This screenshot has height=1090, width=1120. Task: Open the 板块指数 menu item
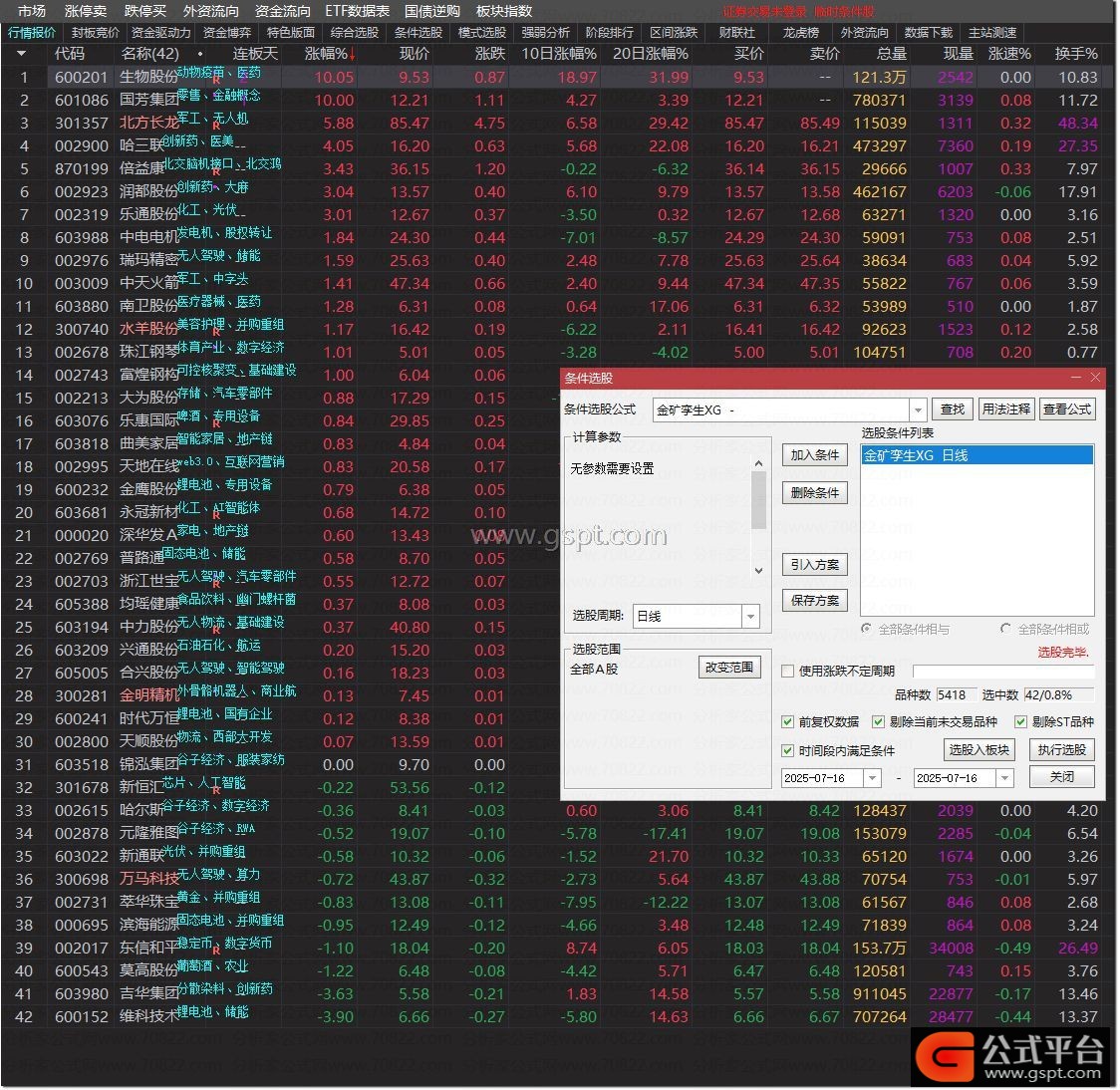[503, 11]
